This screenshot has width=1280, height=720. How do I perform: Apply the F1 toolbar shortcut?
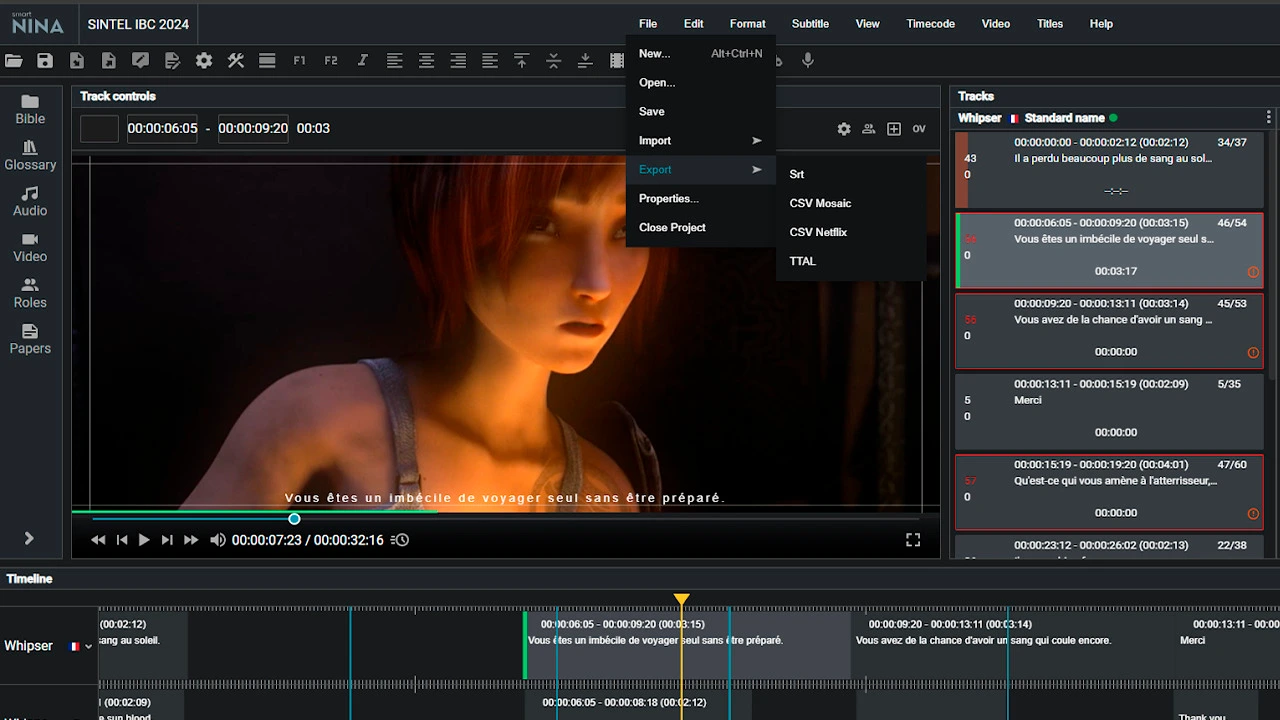[299, 61]
